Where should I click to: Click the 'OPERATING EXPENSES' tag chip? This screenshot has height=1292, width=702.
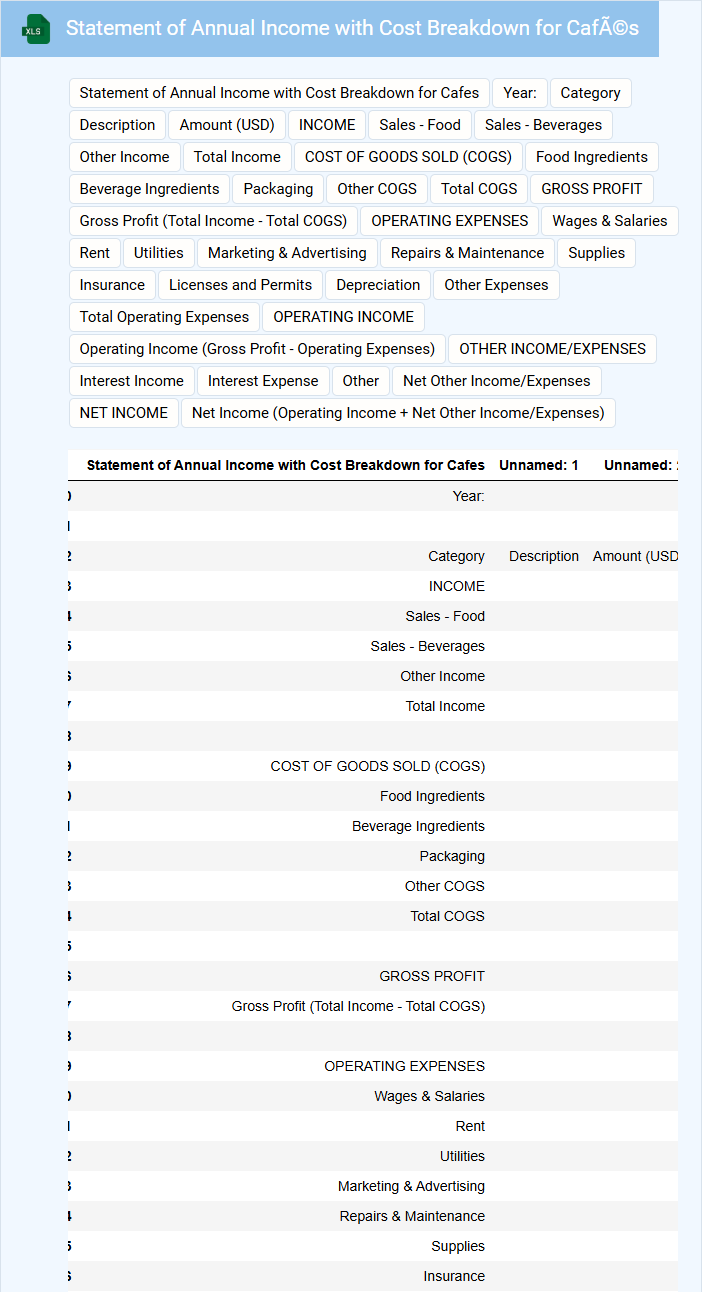[450, 221]
